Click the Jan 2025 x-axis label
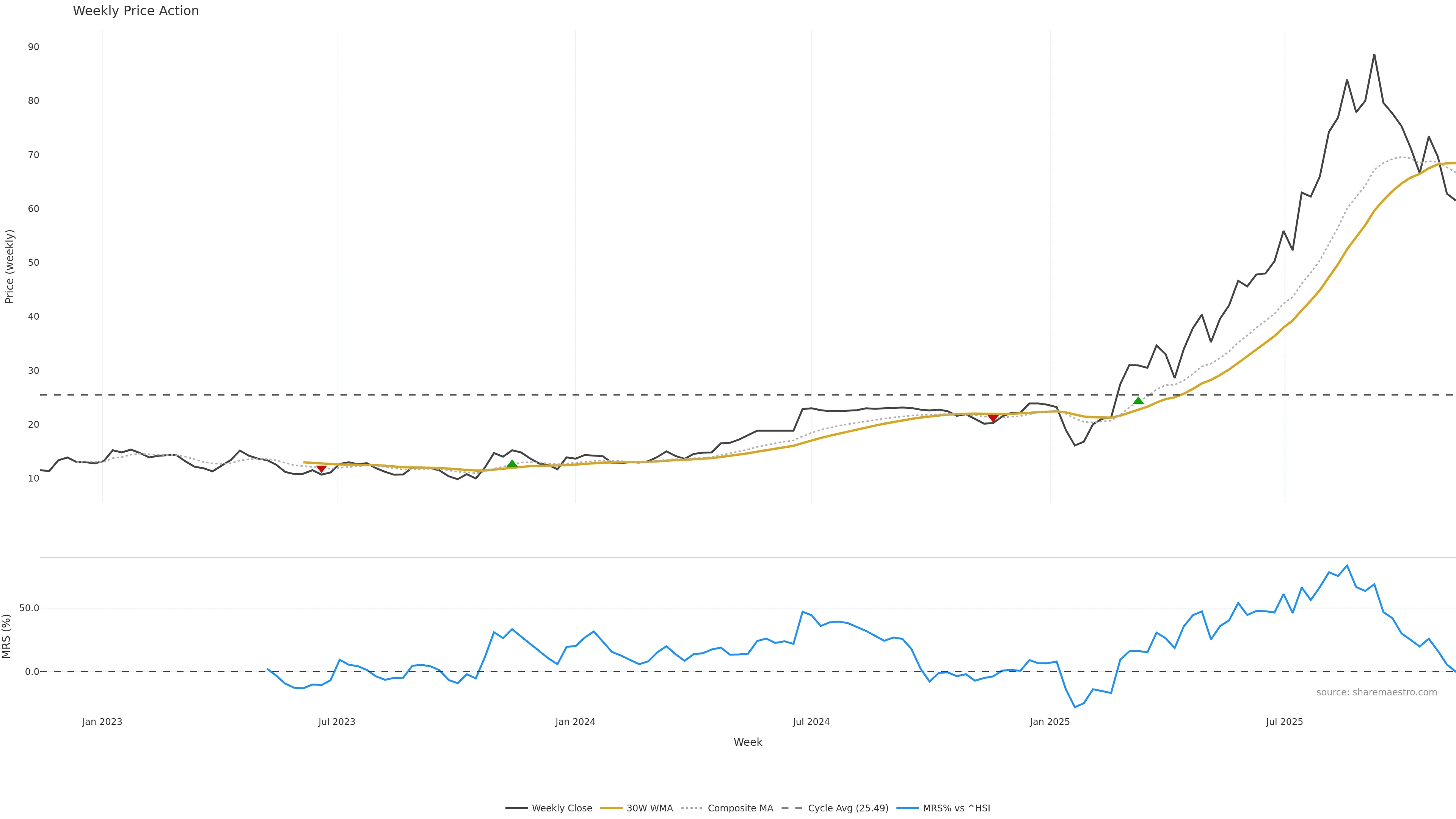The image size is (1456, 819). (1050, 722)
